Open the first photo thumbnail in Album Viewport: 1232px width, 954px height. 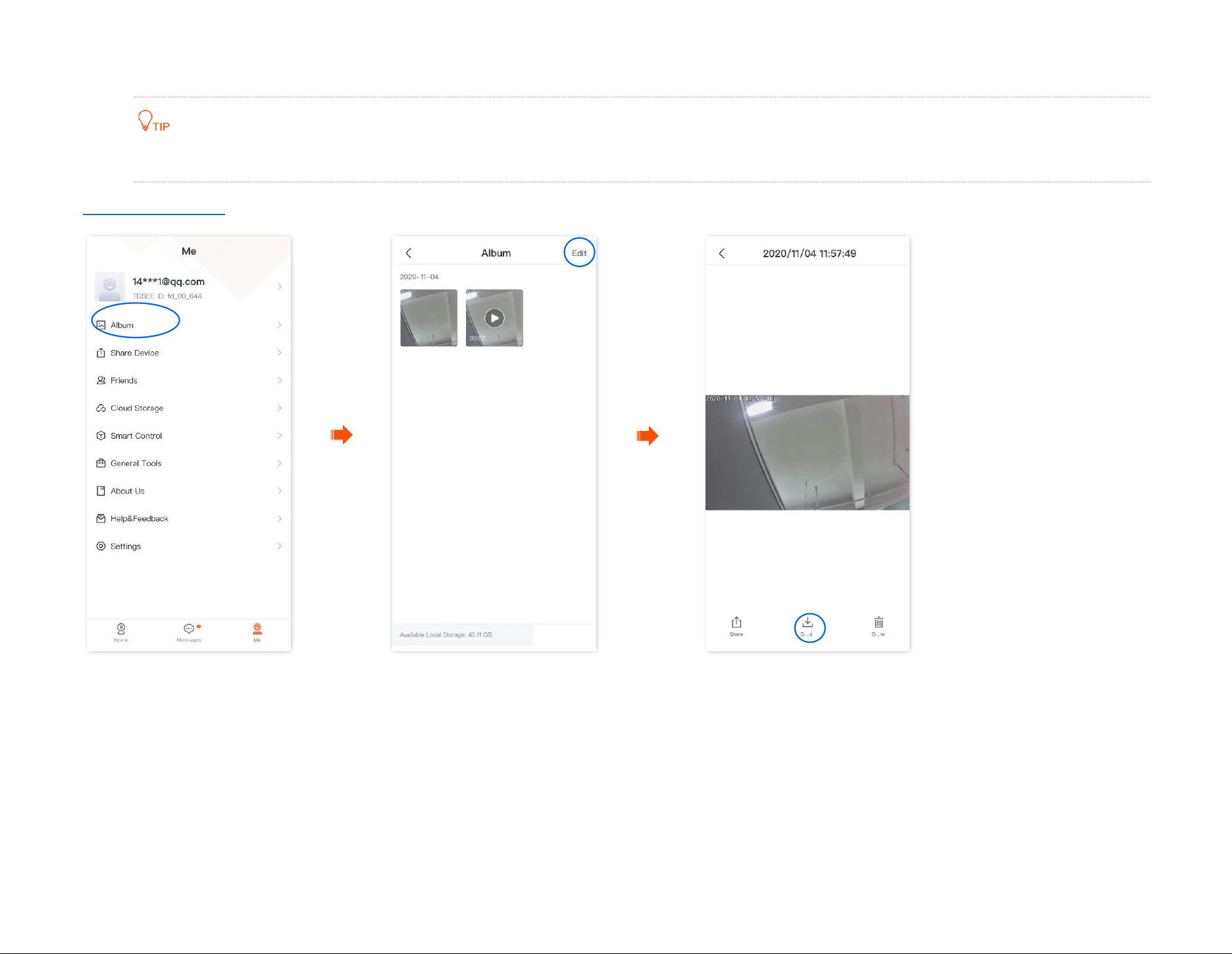click(428, 318)
